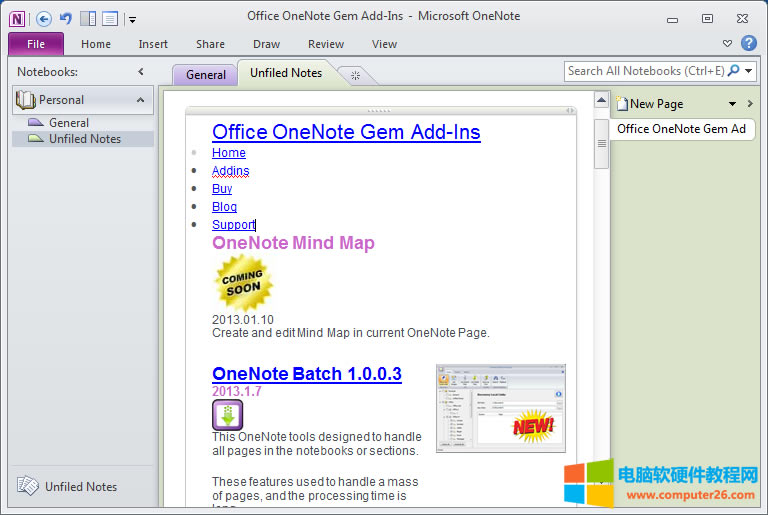
Task: Open the Insert ribbon tab
Action: tap(153, 44)
